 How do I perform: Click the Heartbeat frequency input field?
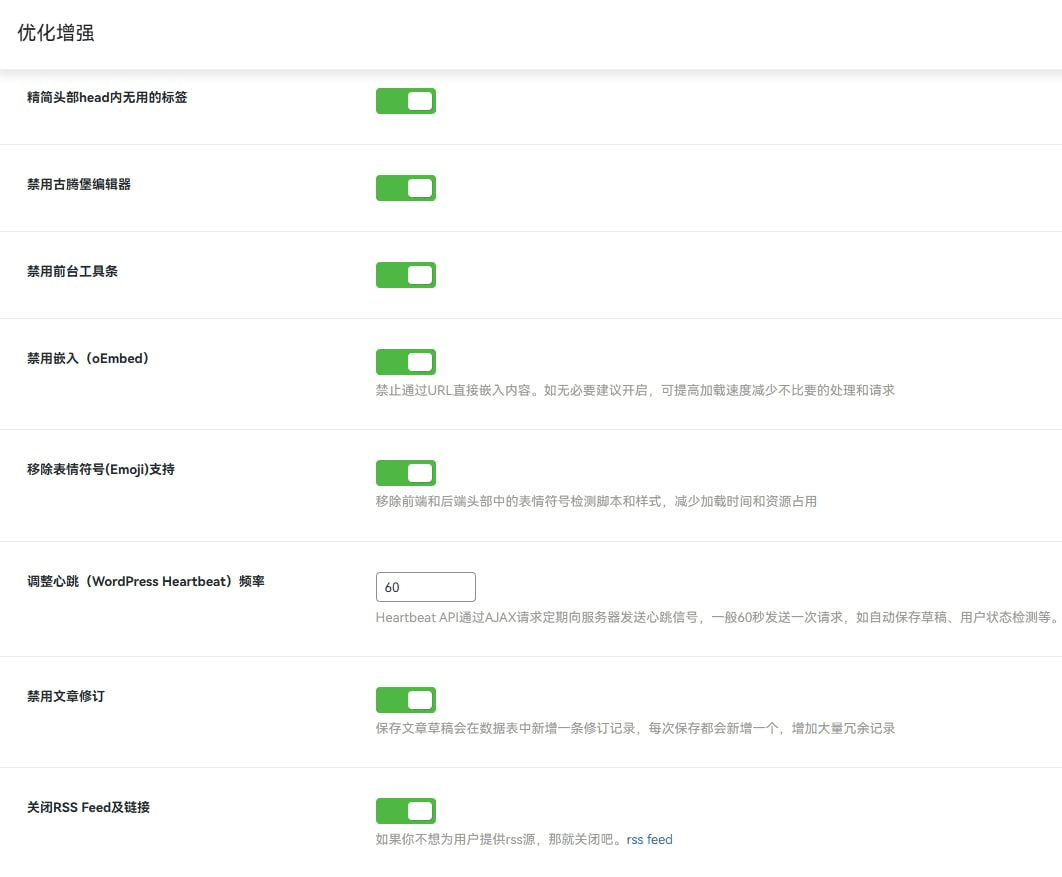tap(425, 587)
